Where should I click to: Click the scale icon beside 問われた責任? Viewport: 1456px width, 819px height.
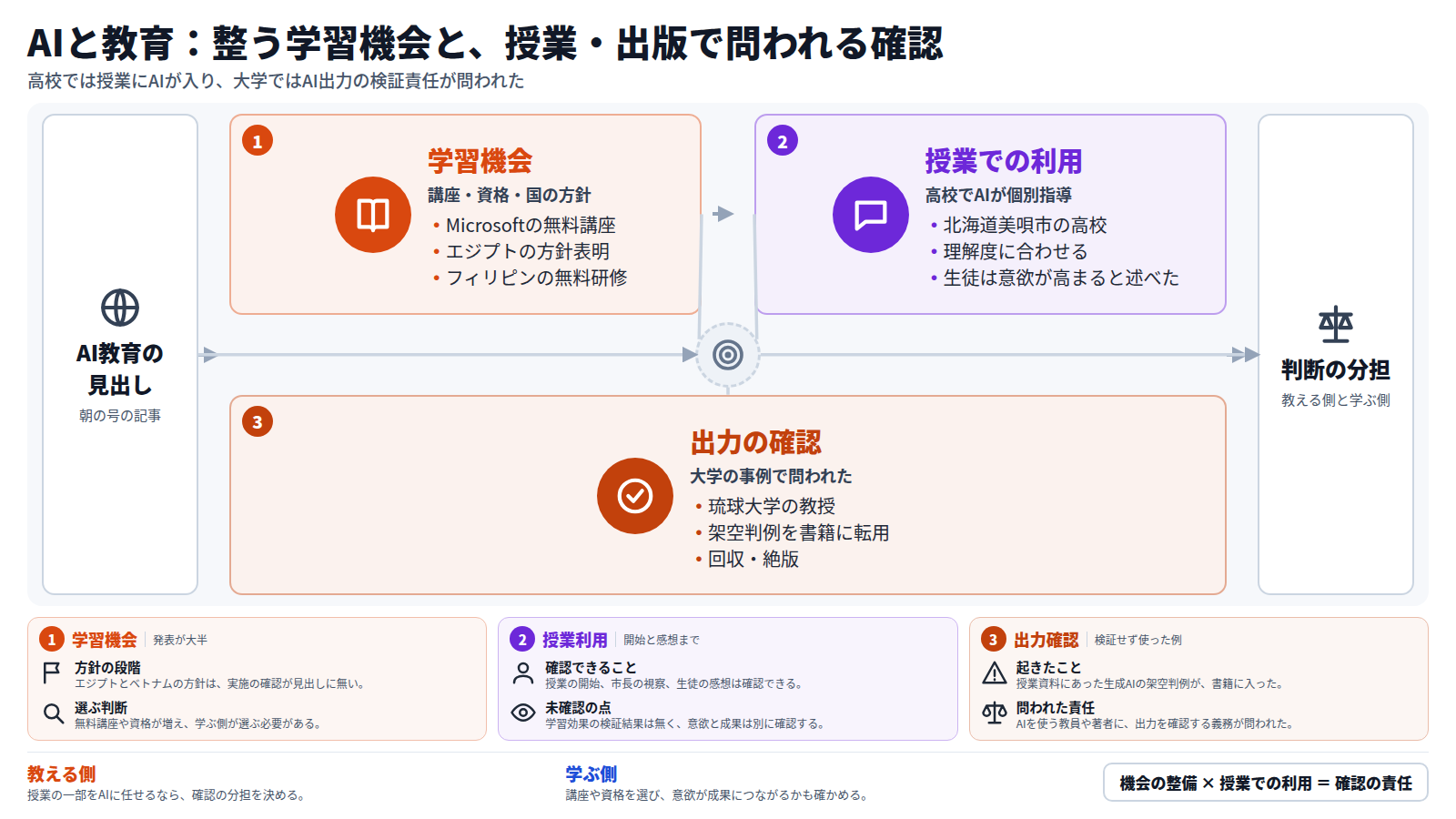(x=995, y=713)
